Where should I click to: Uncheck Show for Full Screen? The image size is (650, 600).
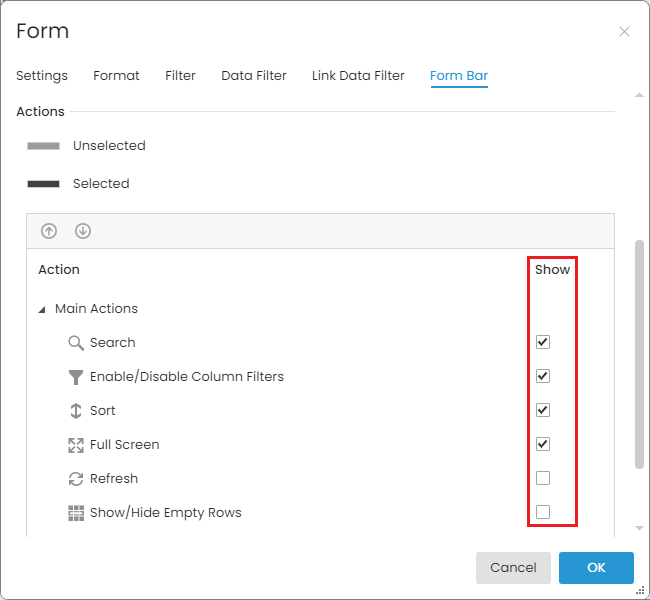point(543,444)
